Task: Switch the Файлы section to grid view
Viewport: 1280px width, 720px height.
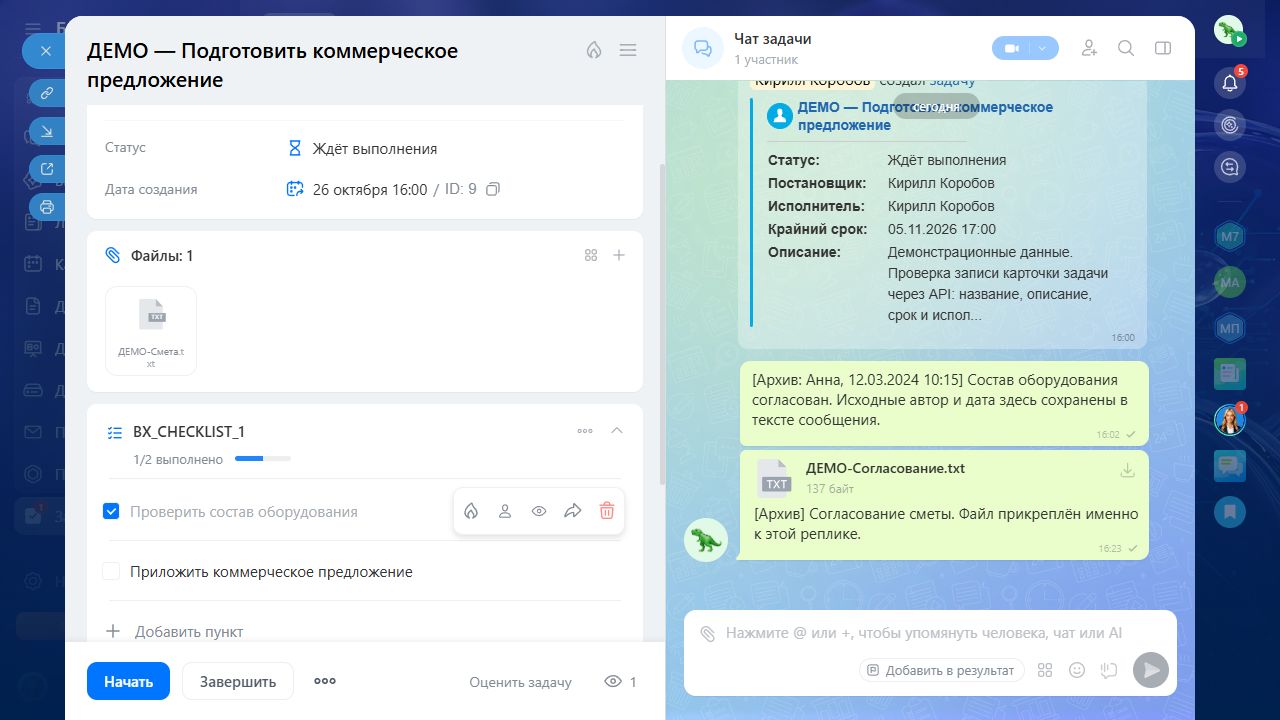Action: click(x=591, y=255)
